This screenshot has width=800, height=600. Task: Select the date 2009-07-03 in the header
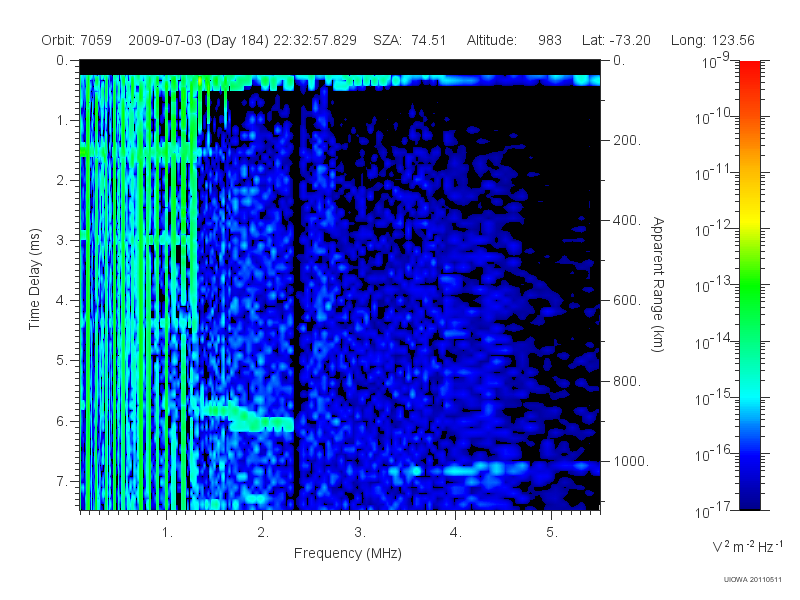pyautogui.click(x=165, y=40)
